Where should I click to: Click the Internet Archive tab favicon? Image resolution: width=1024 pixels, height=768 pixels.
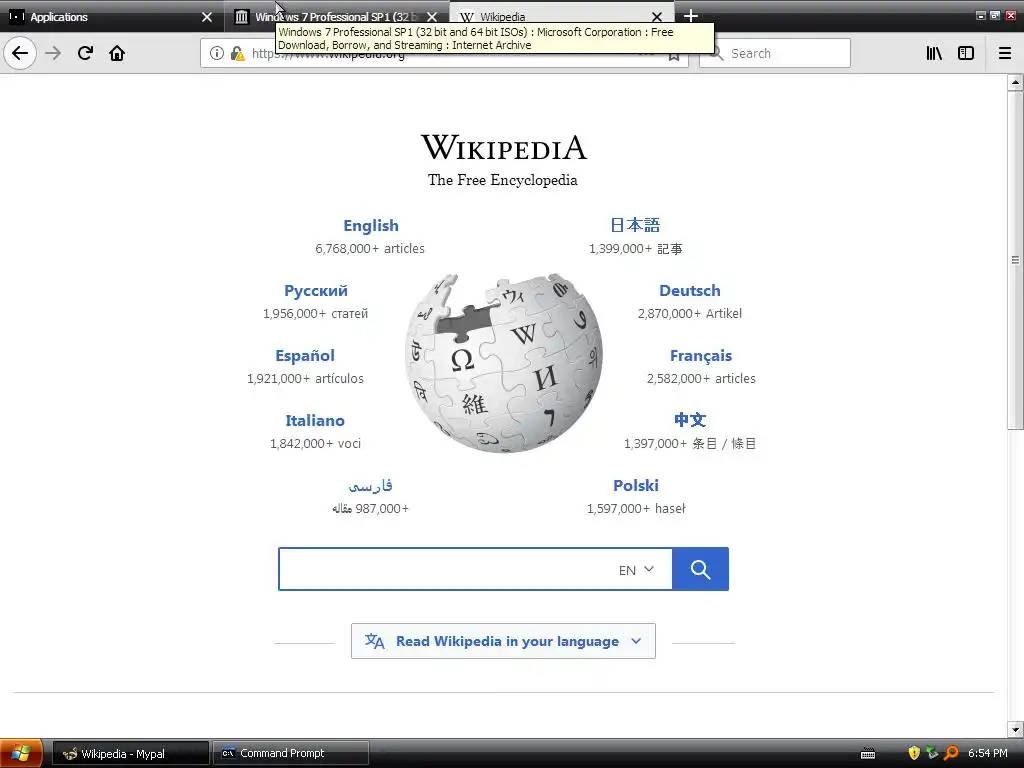(242, 16)
